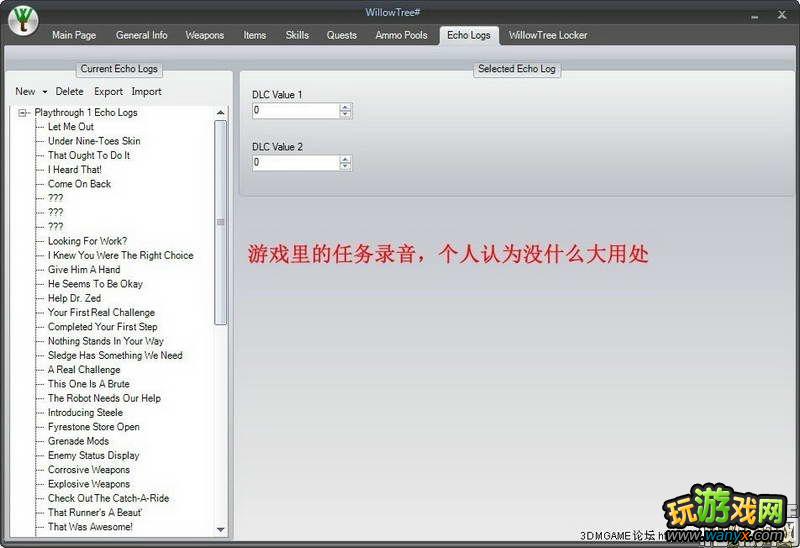Select Playthrough 1 Echo Logs root
Image resolution: width=800 pixels, height=548 pixels.
point(86,112)
